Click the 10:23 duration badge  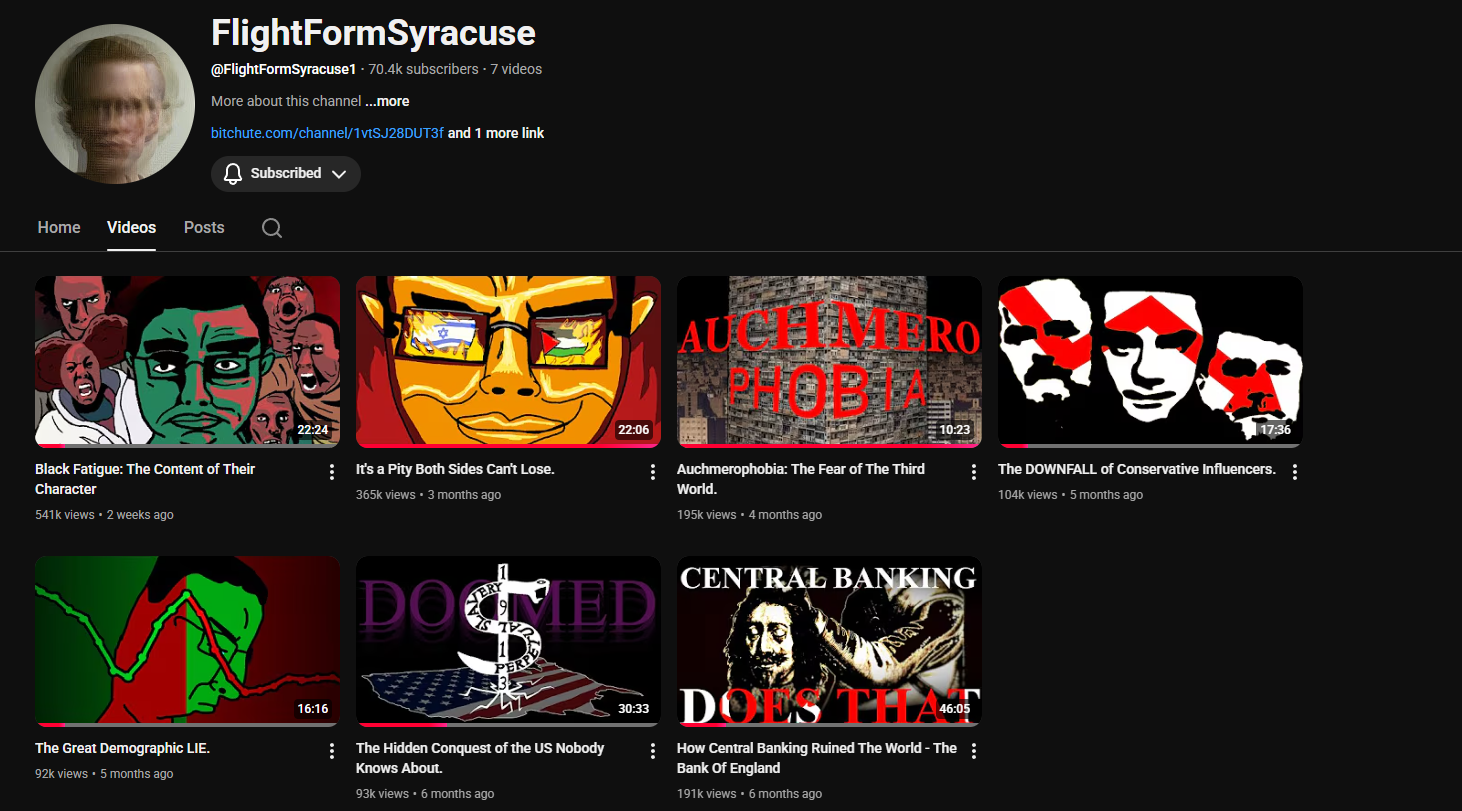pyautogui.click(x=954, y=430)
